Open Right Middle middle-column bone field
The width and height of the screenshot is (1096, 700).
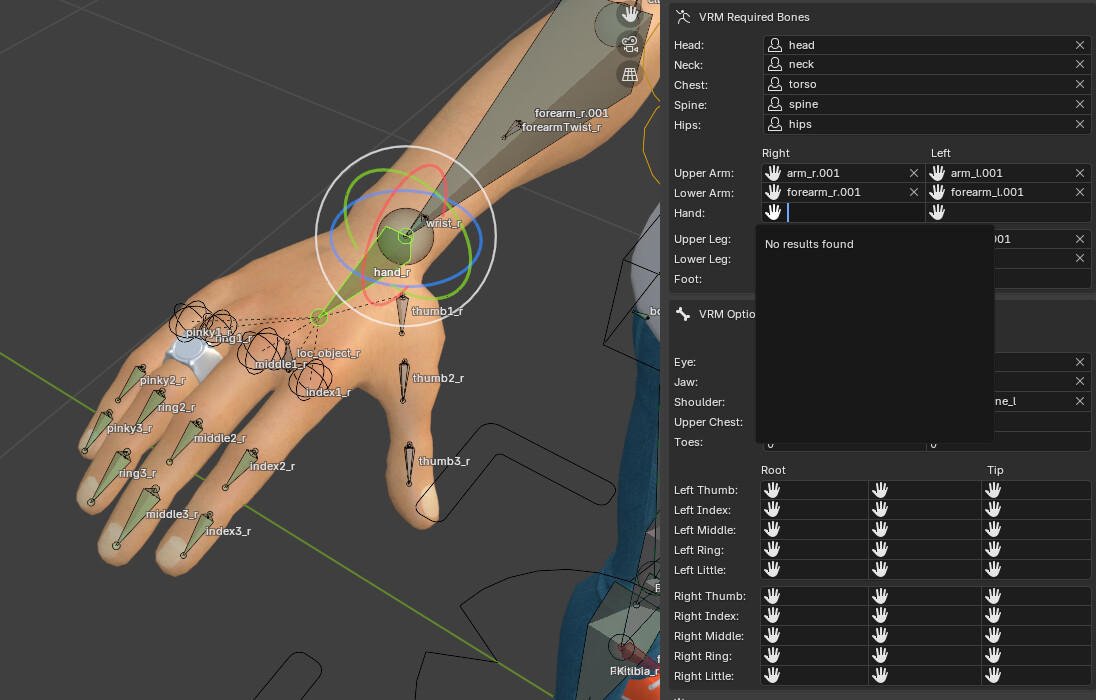coord(925,636)
